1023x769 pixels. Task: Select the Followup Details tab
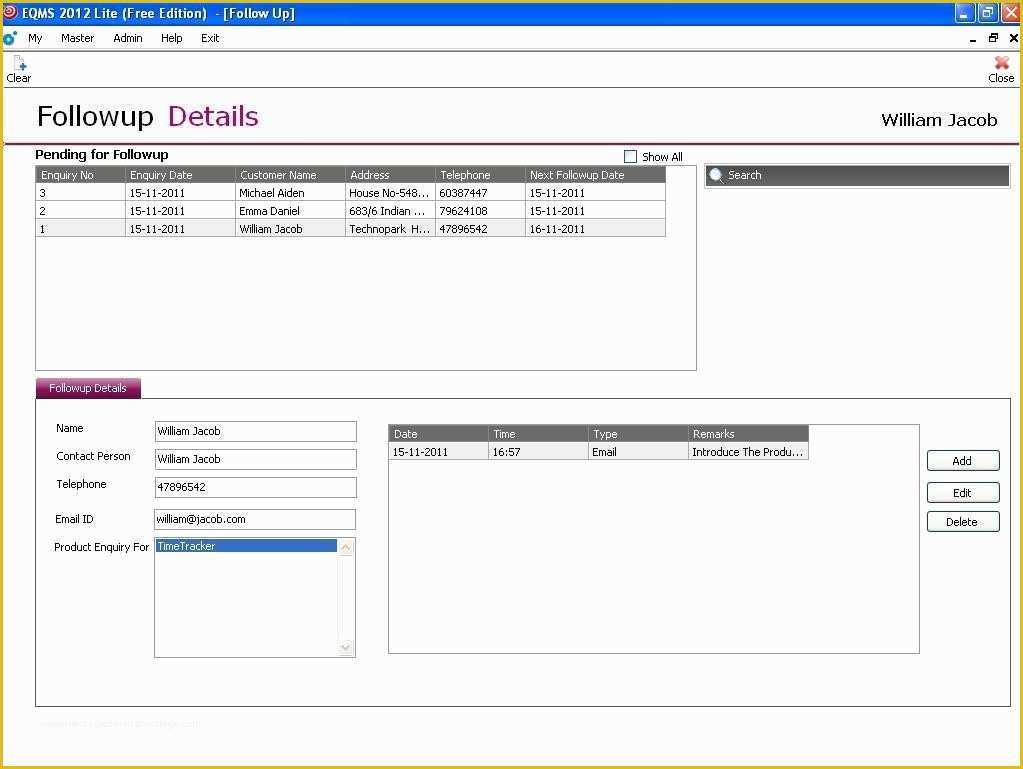tap(88, 388)
